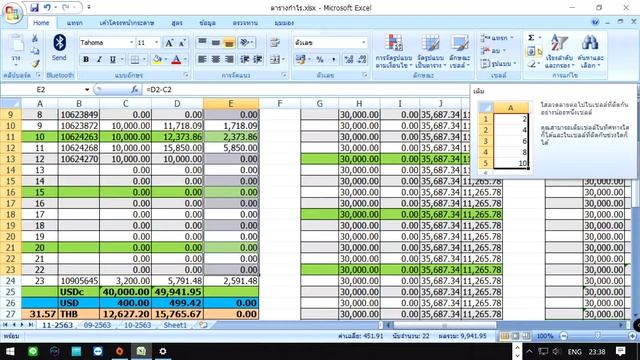Expand the Tahoma font name dropdown
Image resolution: width=640 pixels, height=360 pixels.
131,42
